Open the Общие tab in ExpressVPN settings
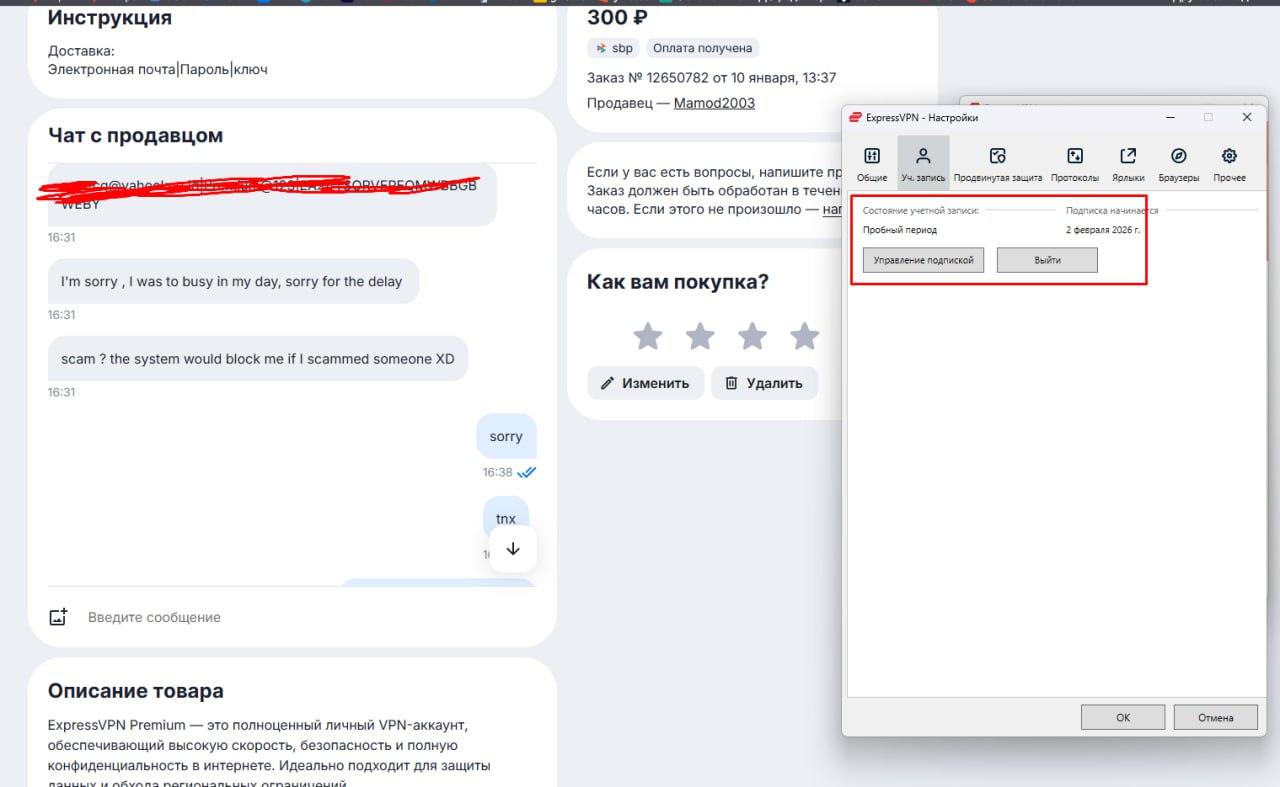 872,163
